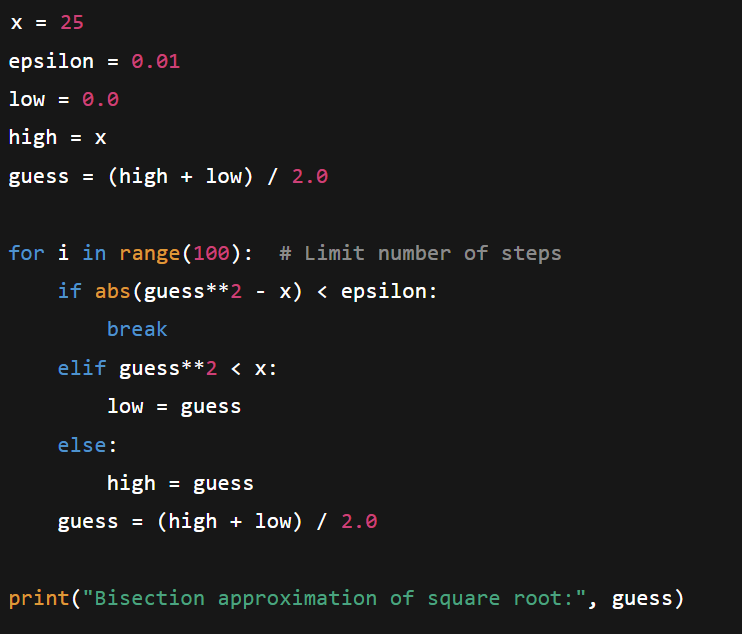This screenshot has width=742, height=634.
Task: Click the first "guess = (high + low)" line
Action: pyautogui.click(x=168, y=177)
